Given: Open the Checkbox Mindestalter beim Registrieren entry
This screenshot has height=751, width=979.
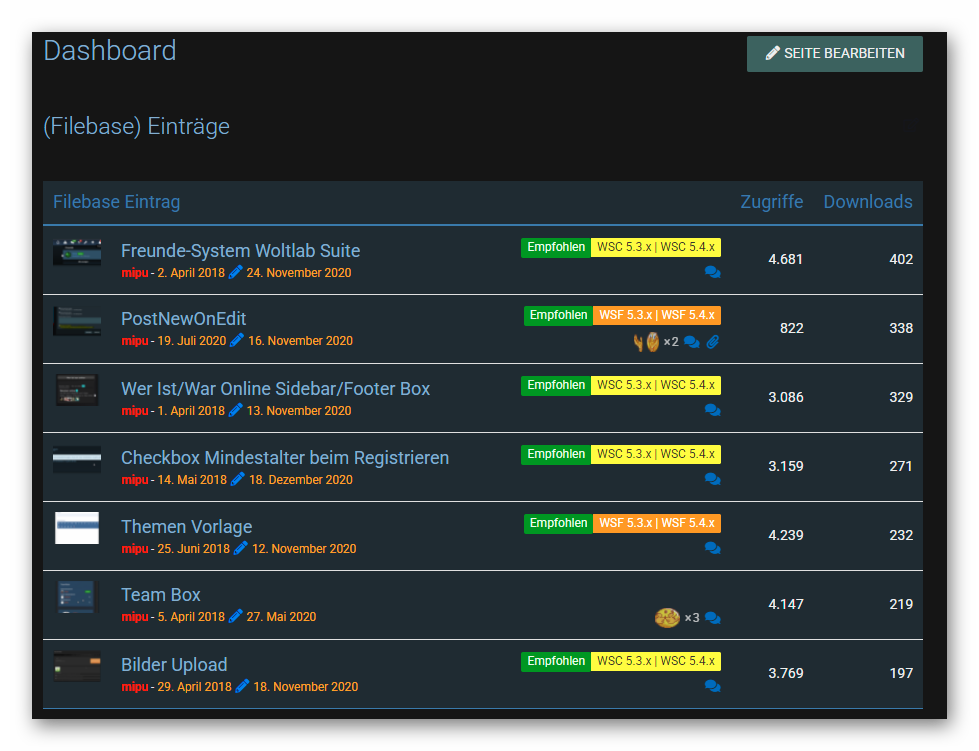Looking at the screenshot, I should click(284, 458).
